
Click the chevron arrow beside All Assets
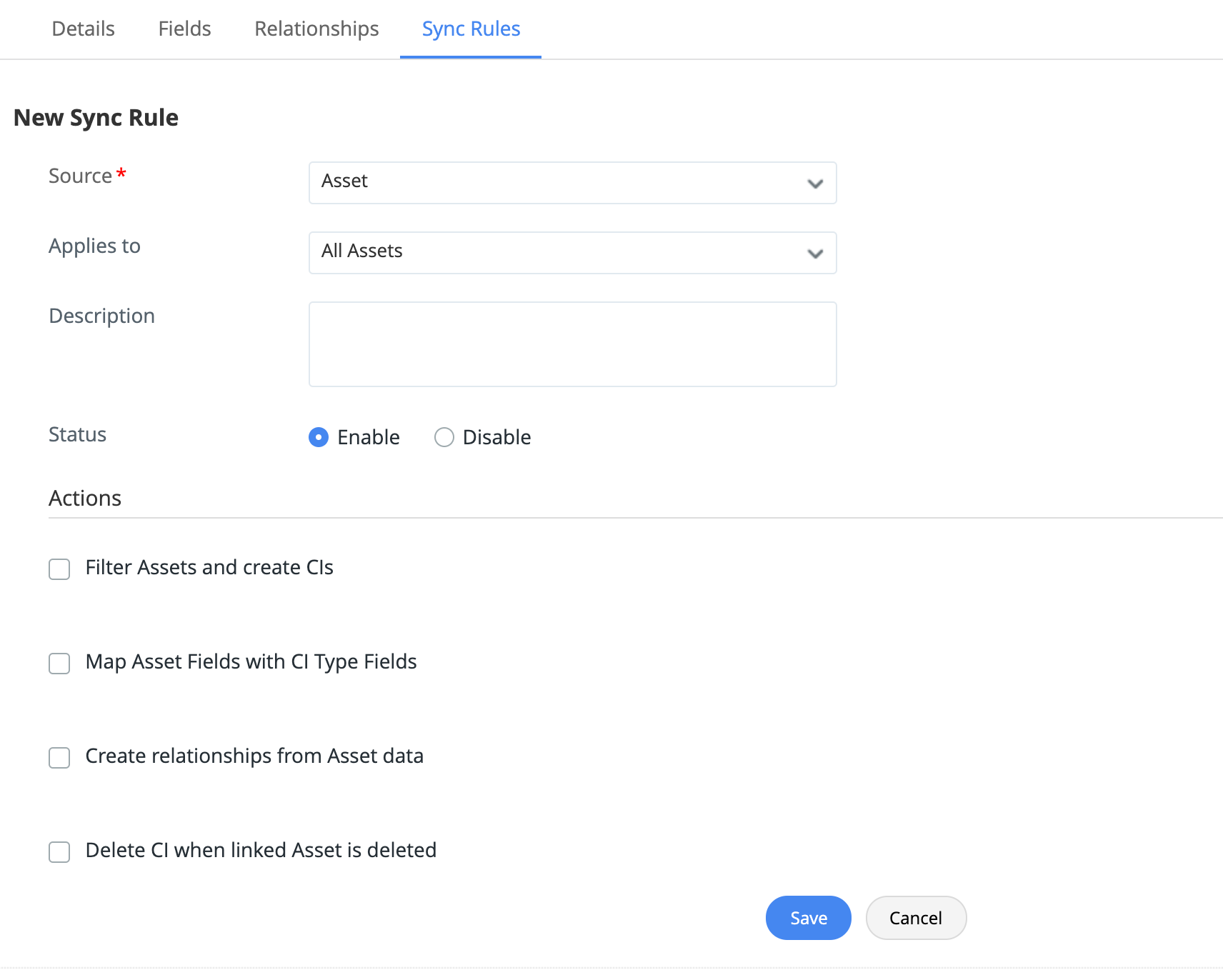(815, 254)
